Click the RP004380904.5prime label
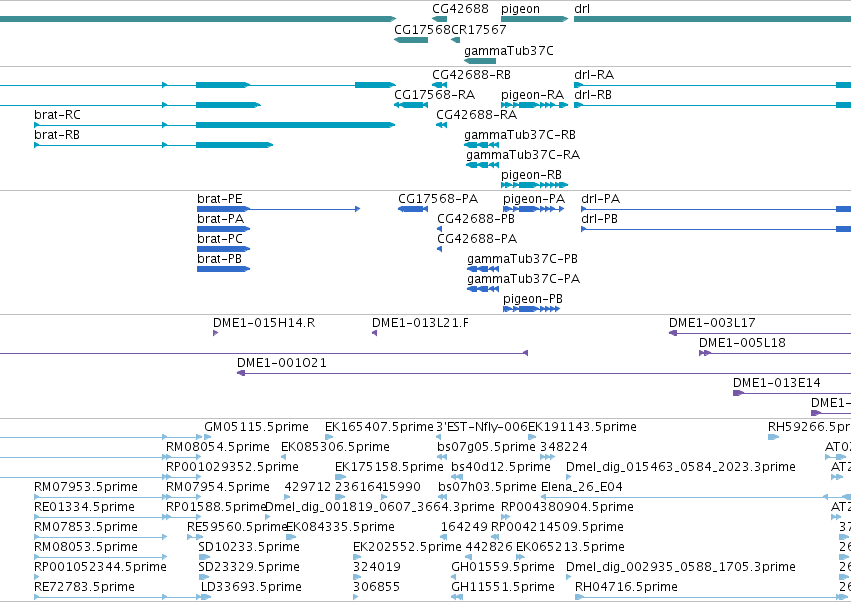The width and height of the screenshot is (851, 602). 567,508
